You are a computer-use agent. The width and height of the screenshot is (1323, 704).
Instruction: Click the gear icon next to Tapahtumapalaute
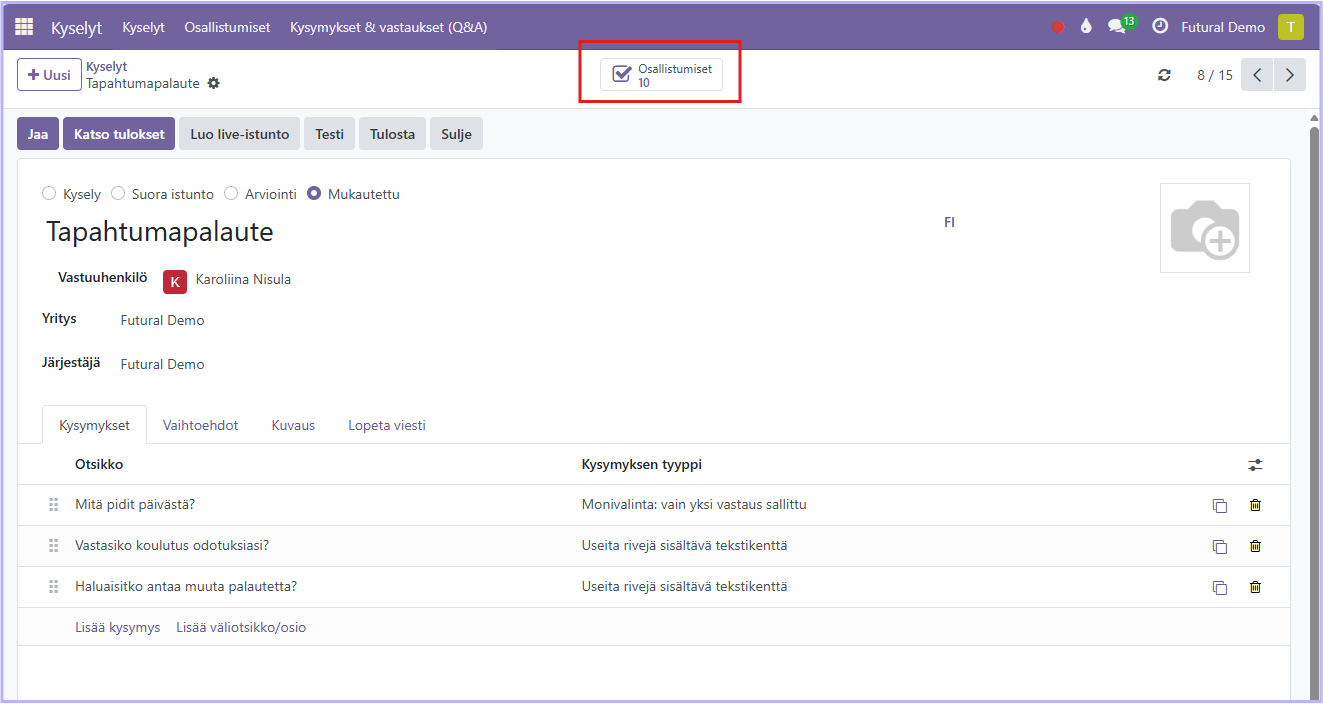click(213, 83)
